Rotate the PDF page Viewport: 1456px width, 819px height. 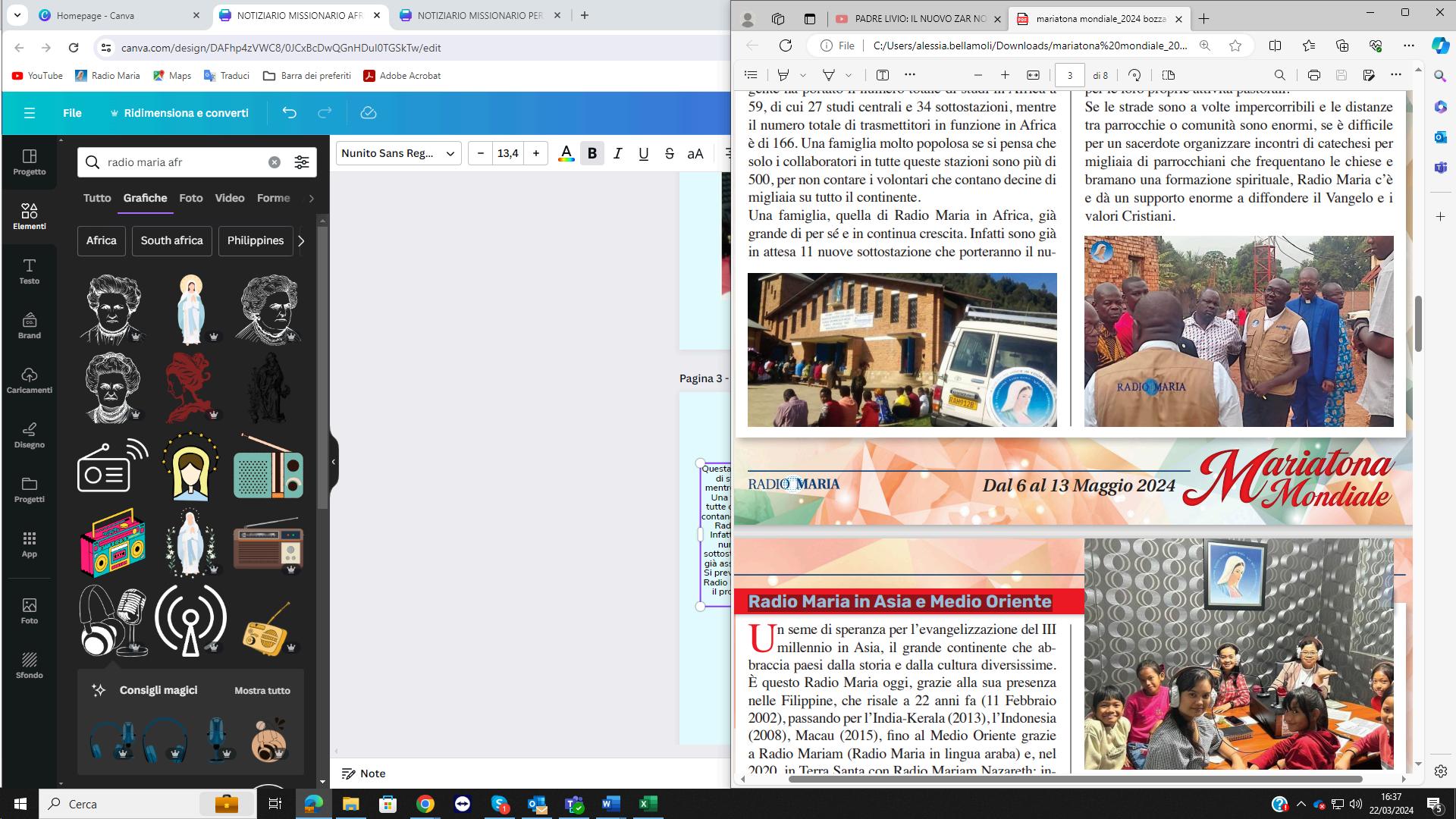1134,75
